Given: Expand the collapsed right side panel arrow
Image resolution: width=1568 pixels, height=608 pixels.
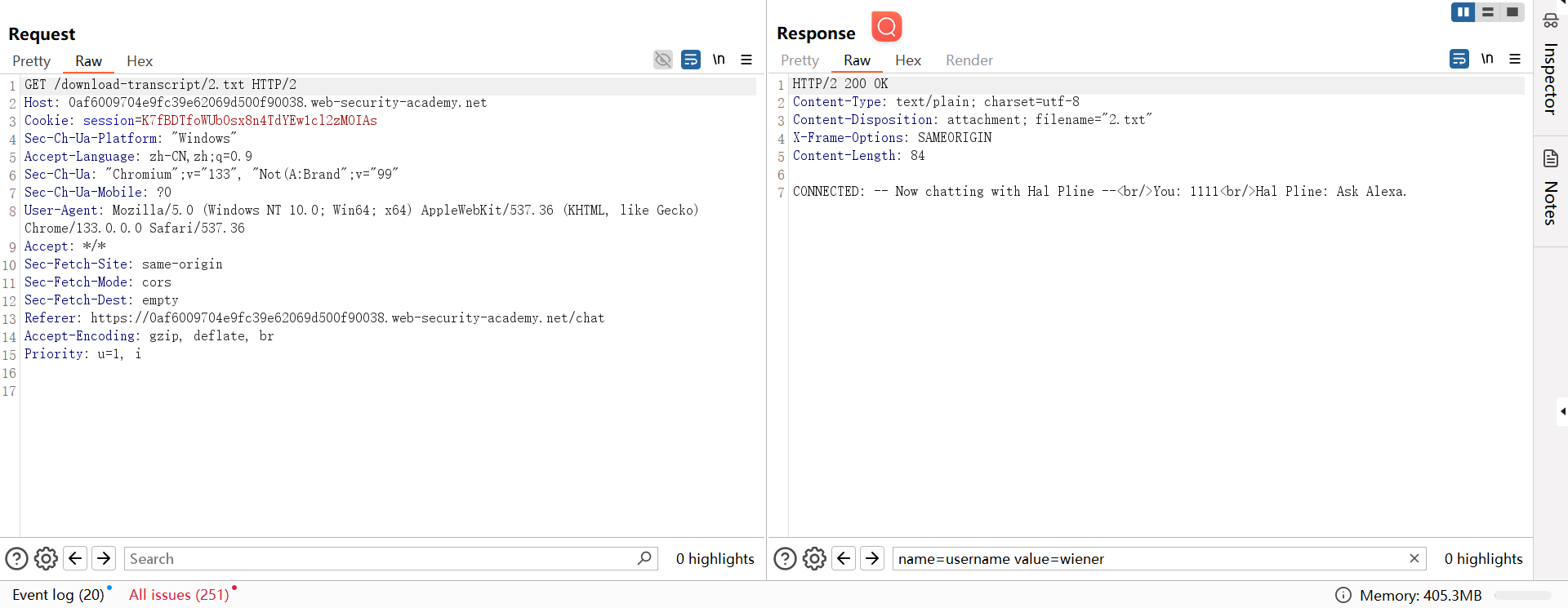Looking at the screenshot, I should [1561, 411].
